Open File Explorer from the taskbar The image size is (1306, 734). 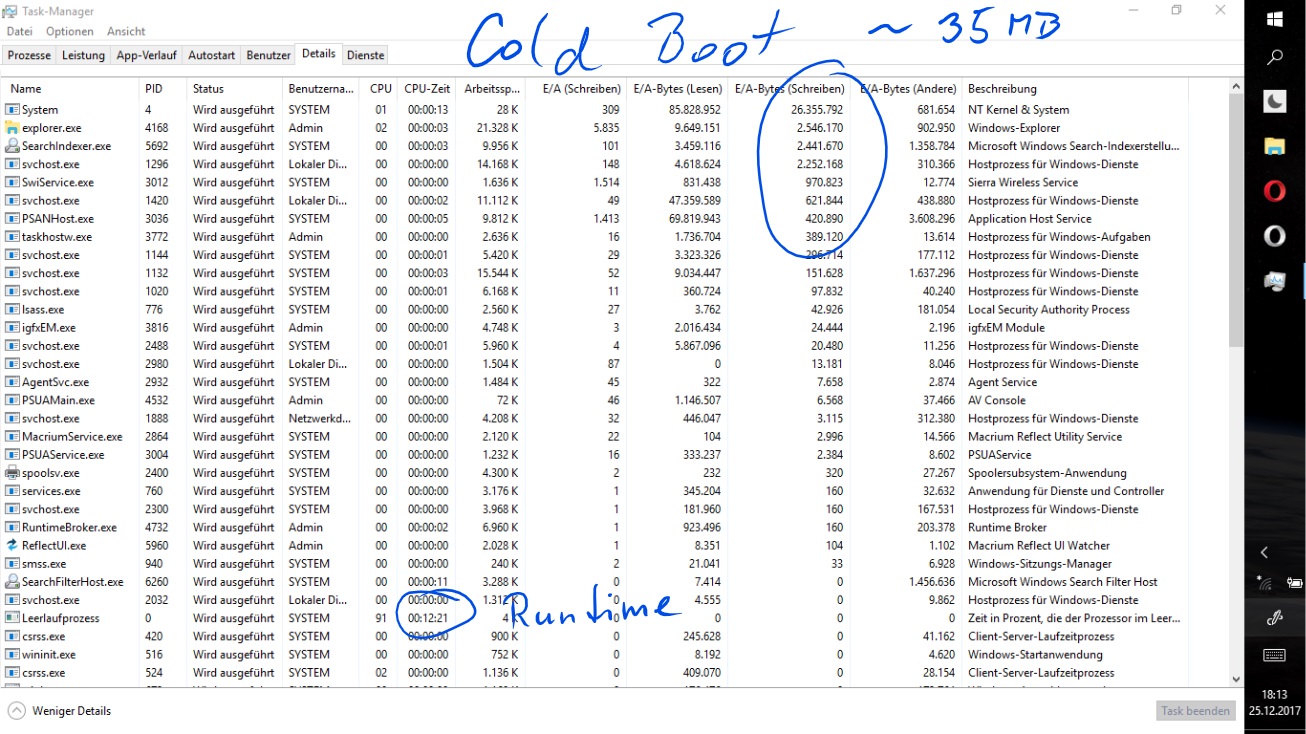(1275, 146)
